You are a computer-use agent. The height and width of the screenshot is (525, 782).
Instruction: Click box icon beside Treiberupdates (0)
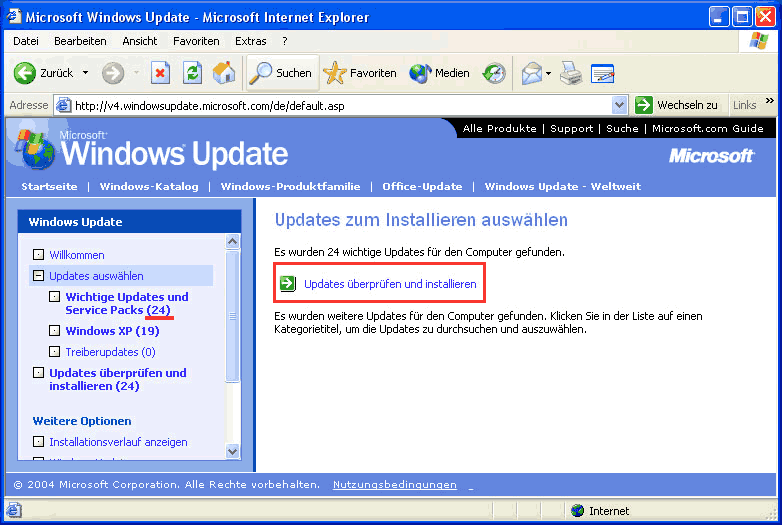(54, 351)
